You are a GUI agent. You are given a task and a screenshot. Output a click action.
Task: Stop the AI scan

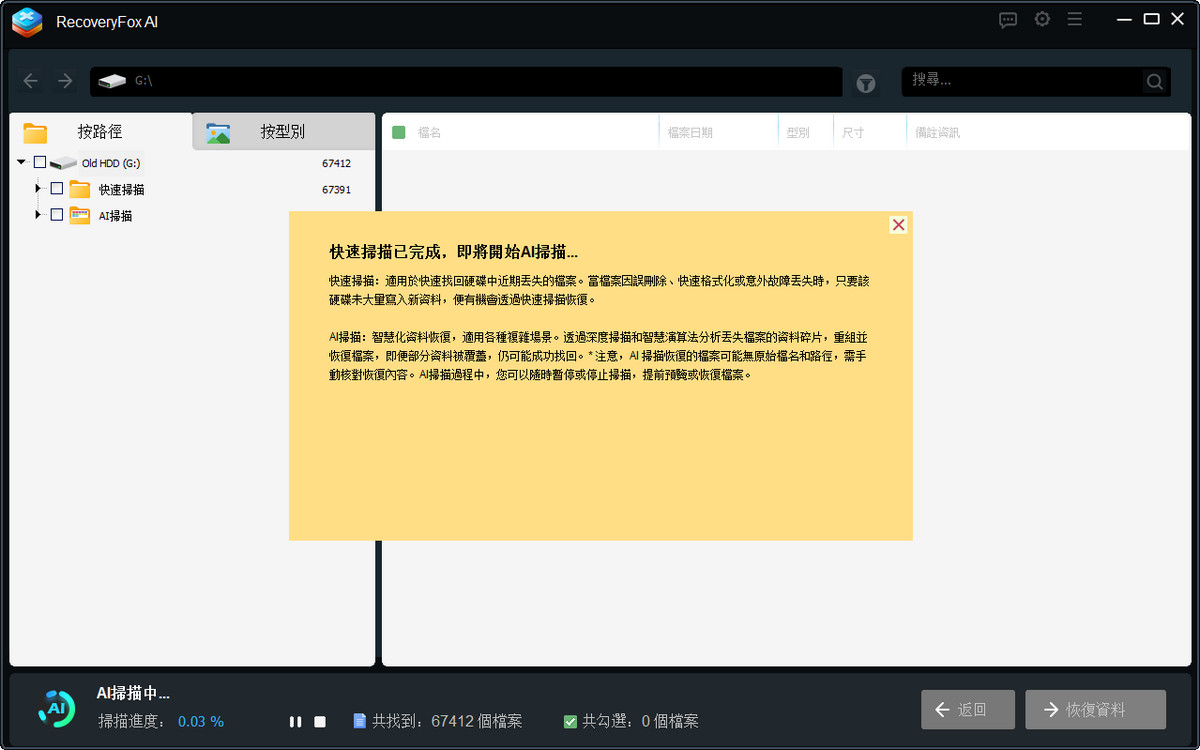click(320, 721)
